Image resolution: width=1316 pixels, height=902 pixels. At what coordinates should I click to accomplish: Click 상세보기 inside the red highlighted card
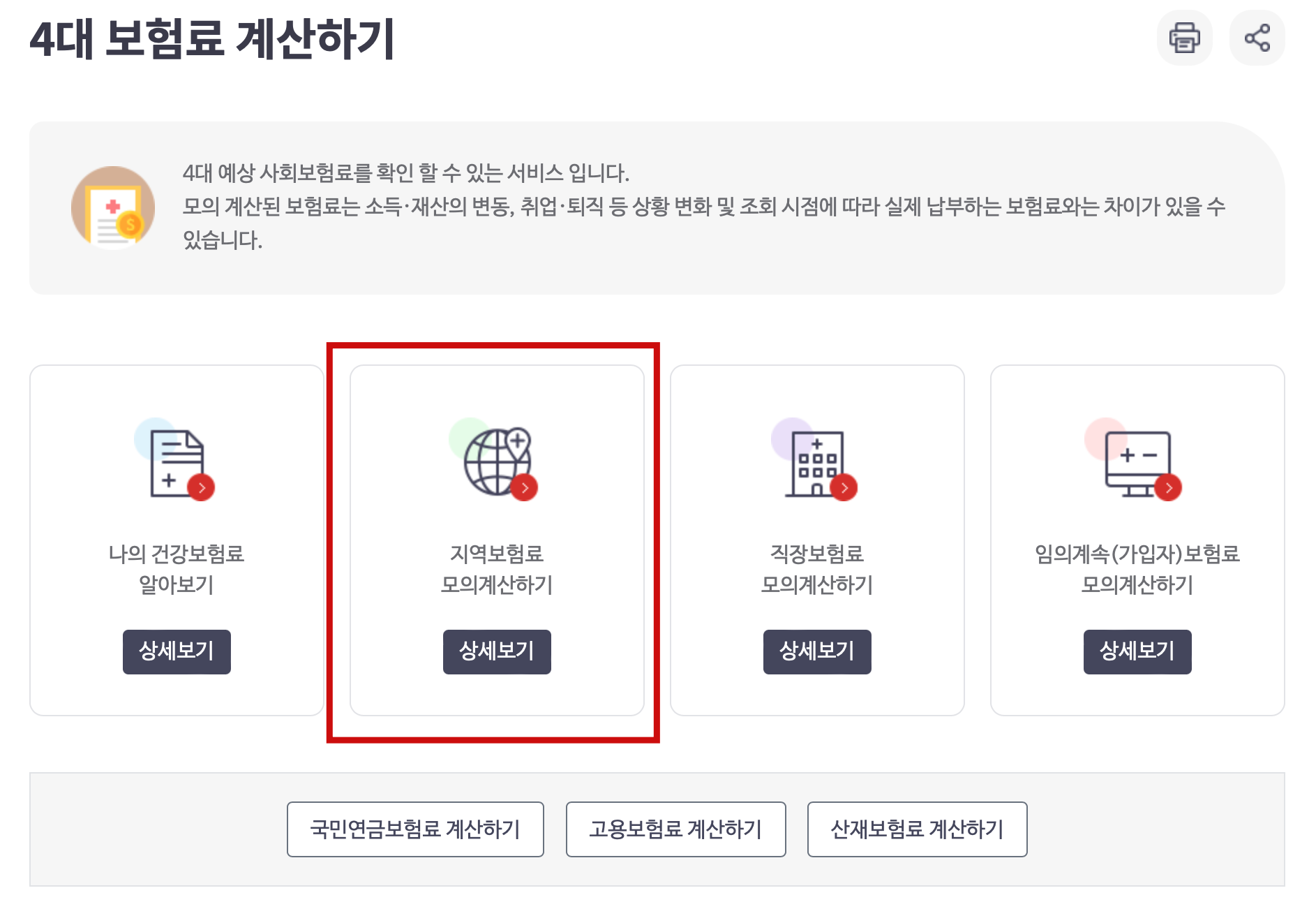pyautogui.click(x=496, y=651)
